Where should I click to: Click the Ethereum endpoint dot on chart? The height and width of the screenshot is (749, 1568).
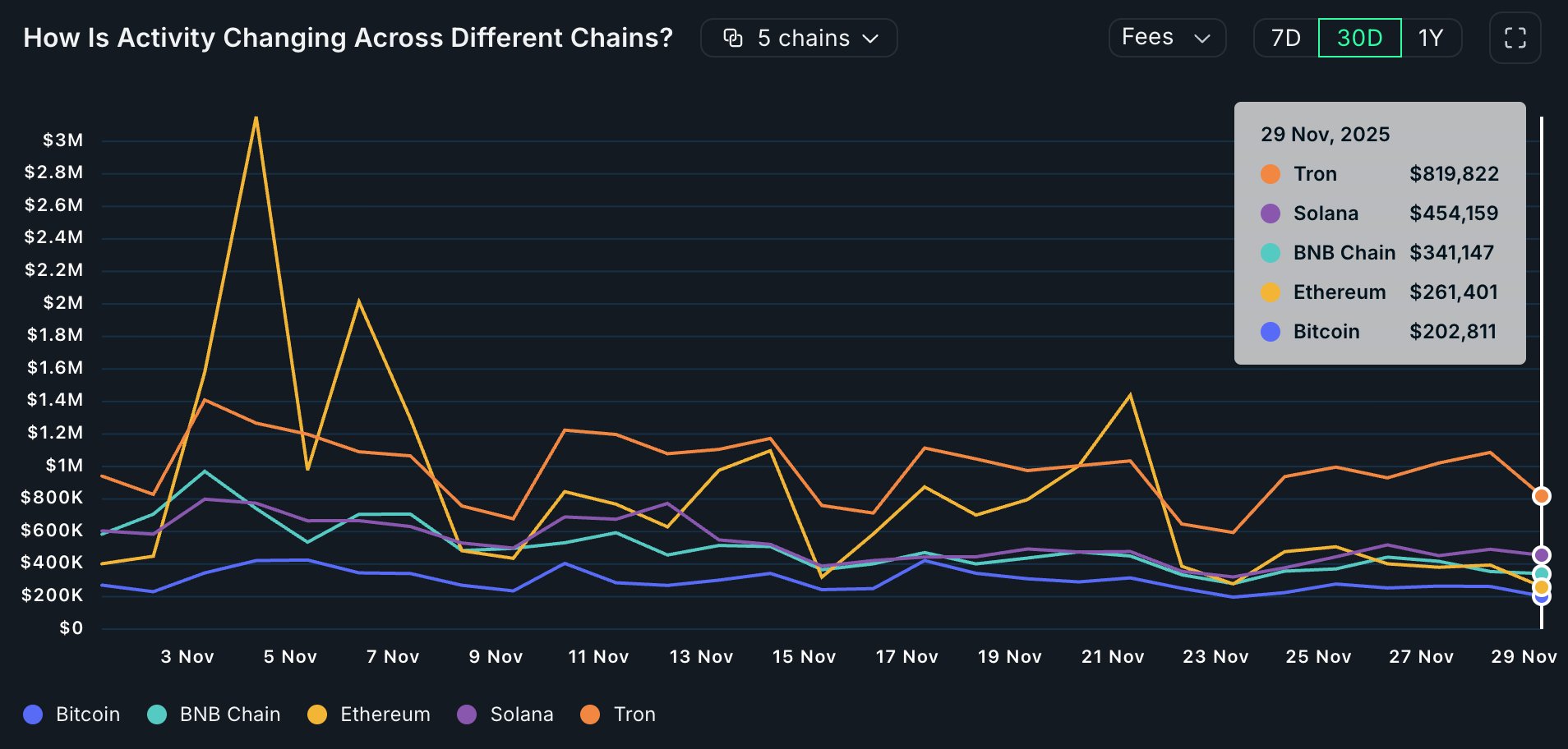pyautogui.click(x=1542, y=587)
